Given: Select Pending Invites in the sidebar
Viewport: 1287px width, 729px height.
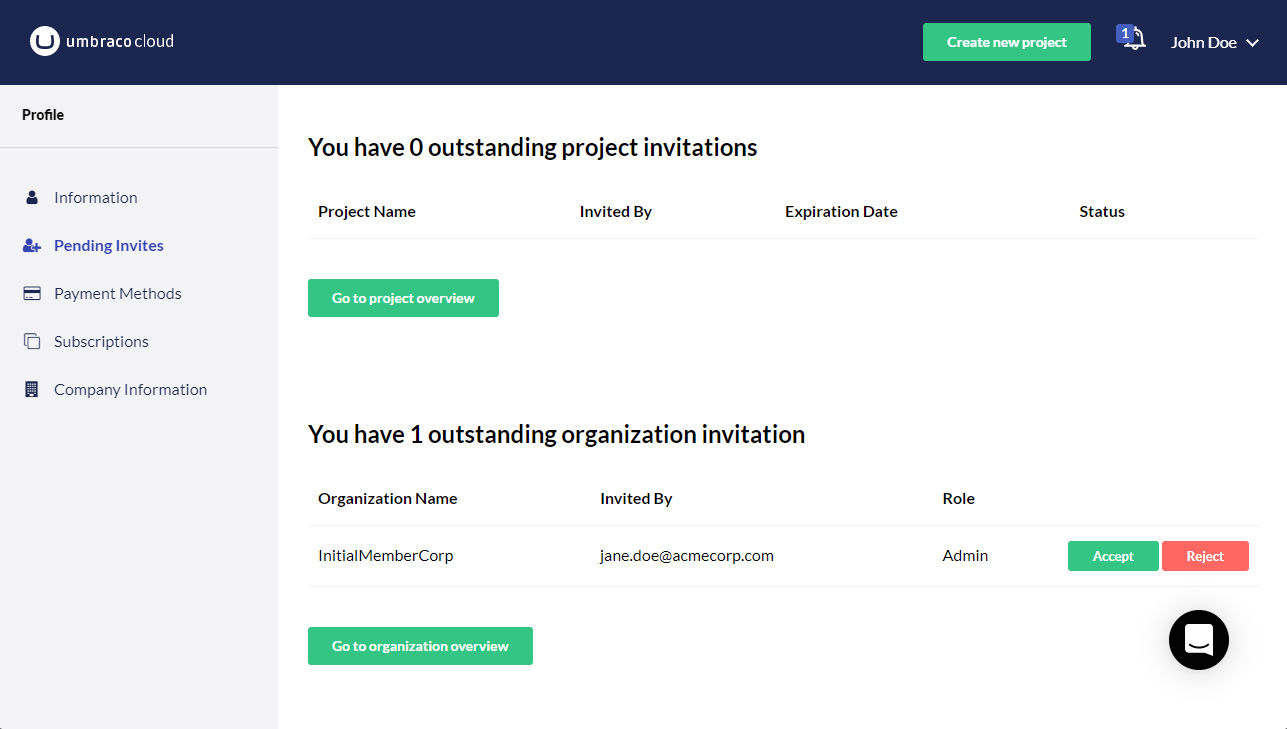Looking at the screenshot, I should 109,245.
